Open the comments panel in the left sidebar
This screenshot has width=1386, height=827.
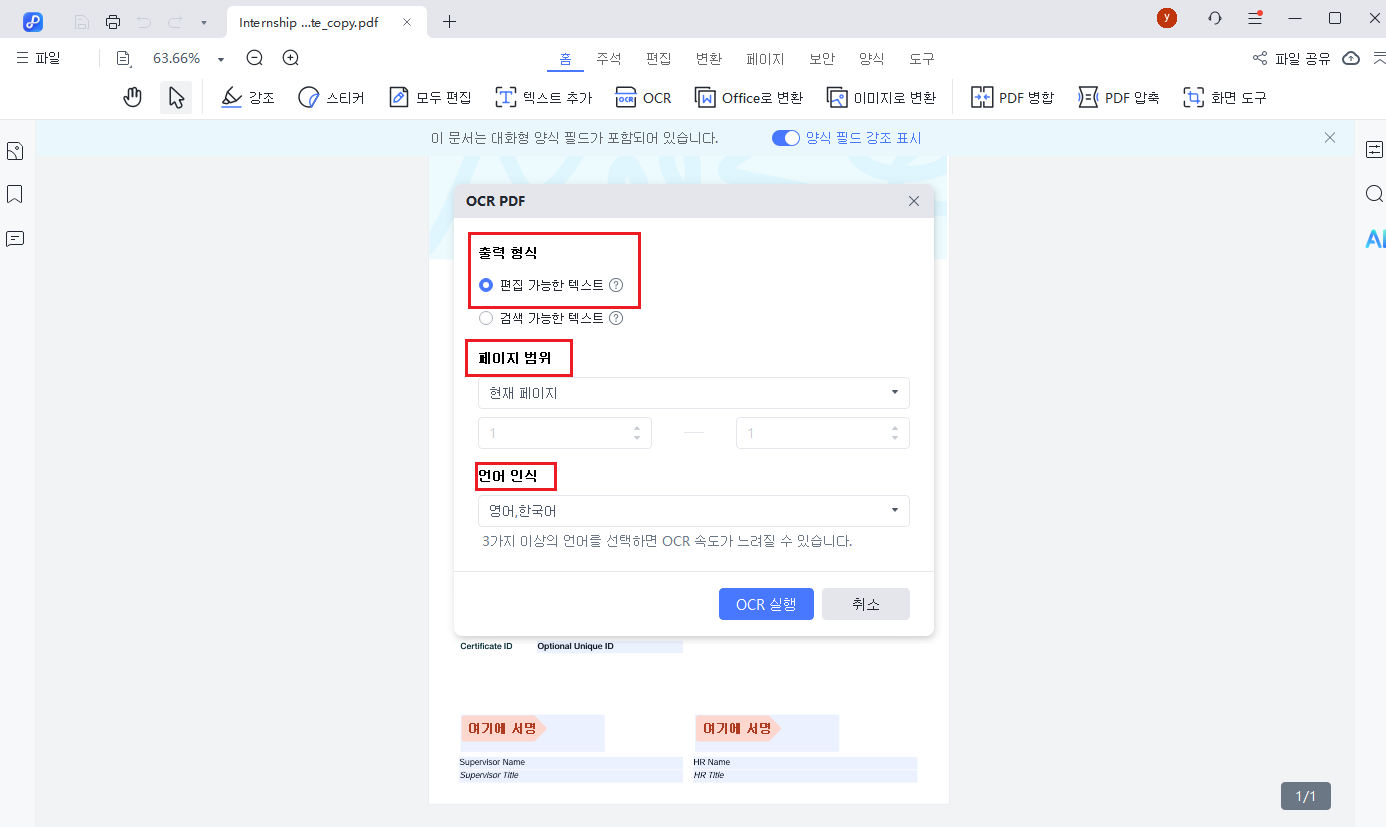[15, 238]
